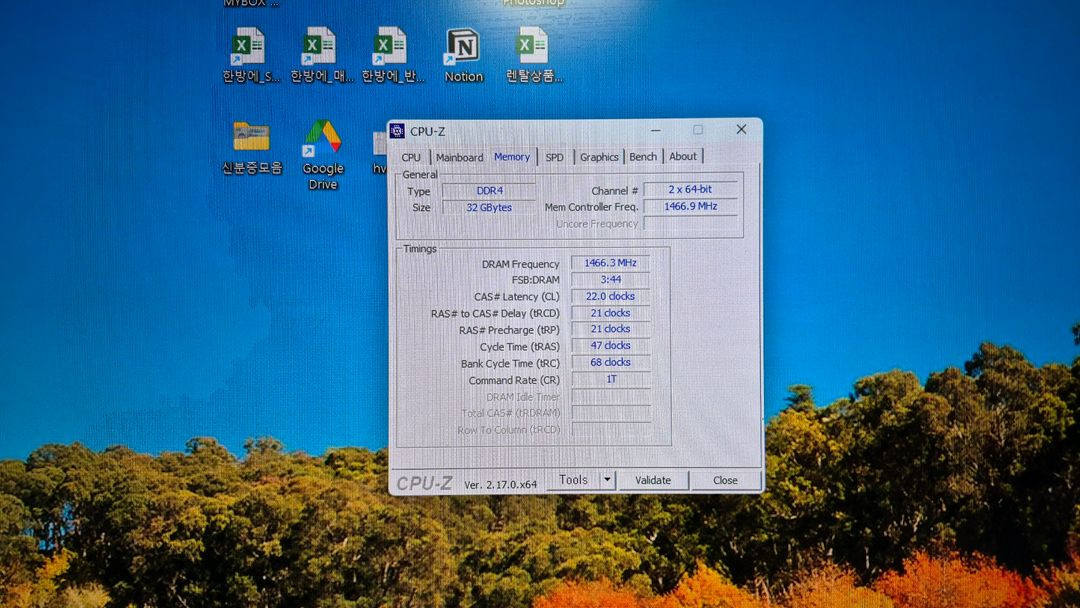Open the 렌탈상품 Excel file
Image resolution: width=1080 pixels, height=608 pixels.
[531, 50]
